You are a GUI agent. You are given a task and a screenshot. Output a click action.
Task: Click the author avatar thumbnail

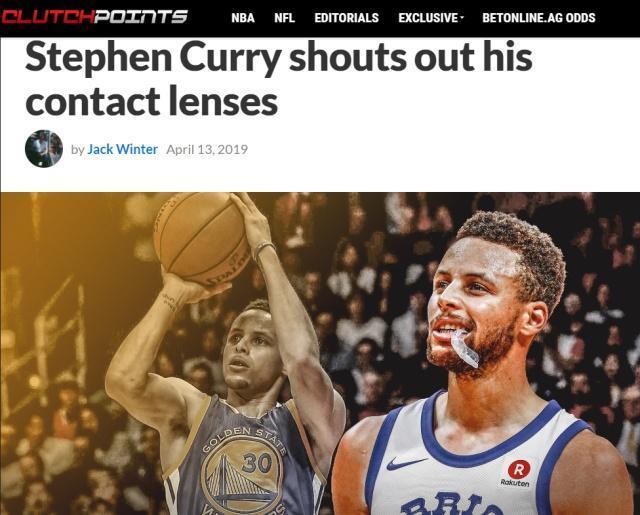pyautogui.click(x=44, y=149)
